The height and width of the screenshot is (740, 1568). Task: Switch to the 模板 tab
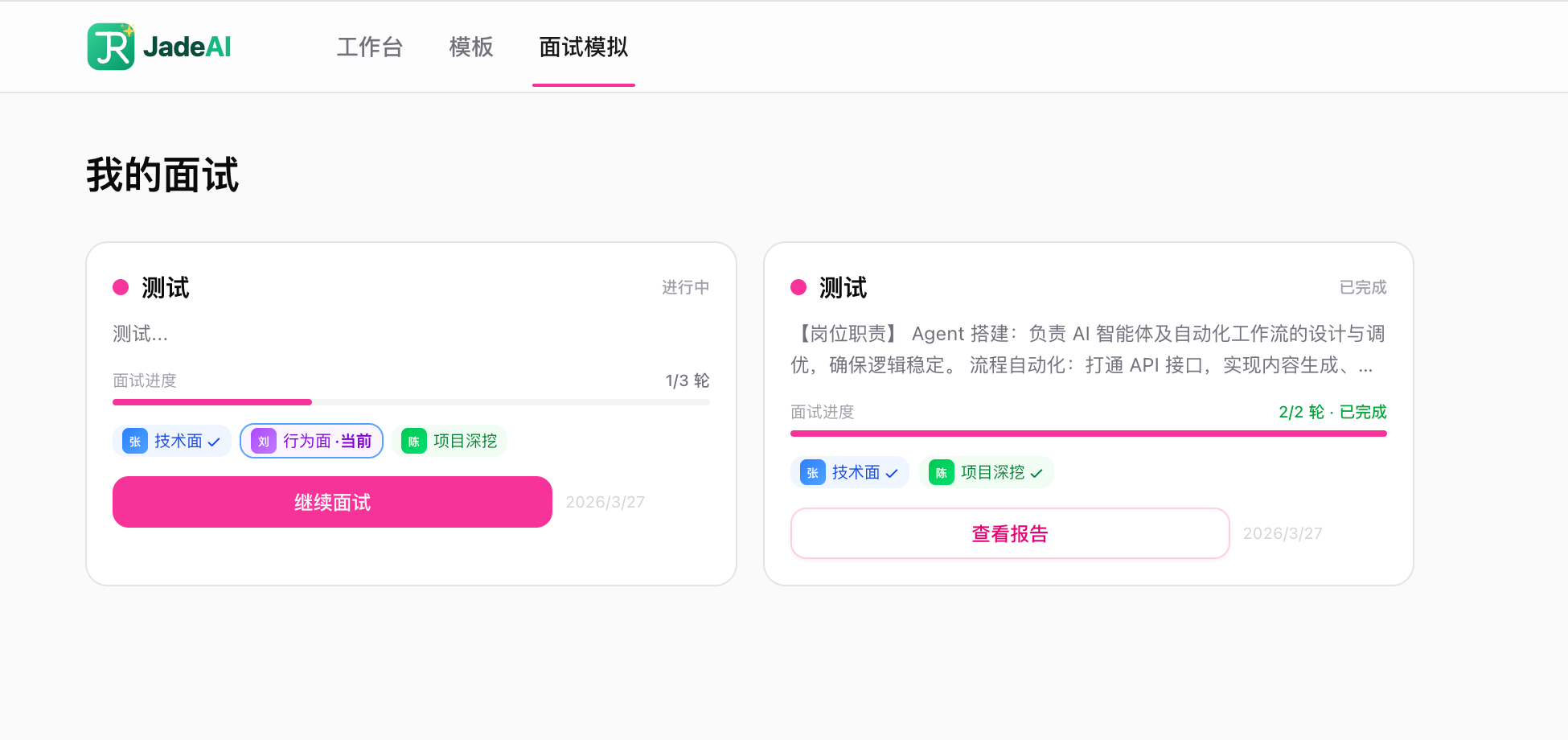pyautogui.click(x=471, y=47)
